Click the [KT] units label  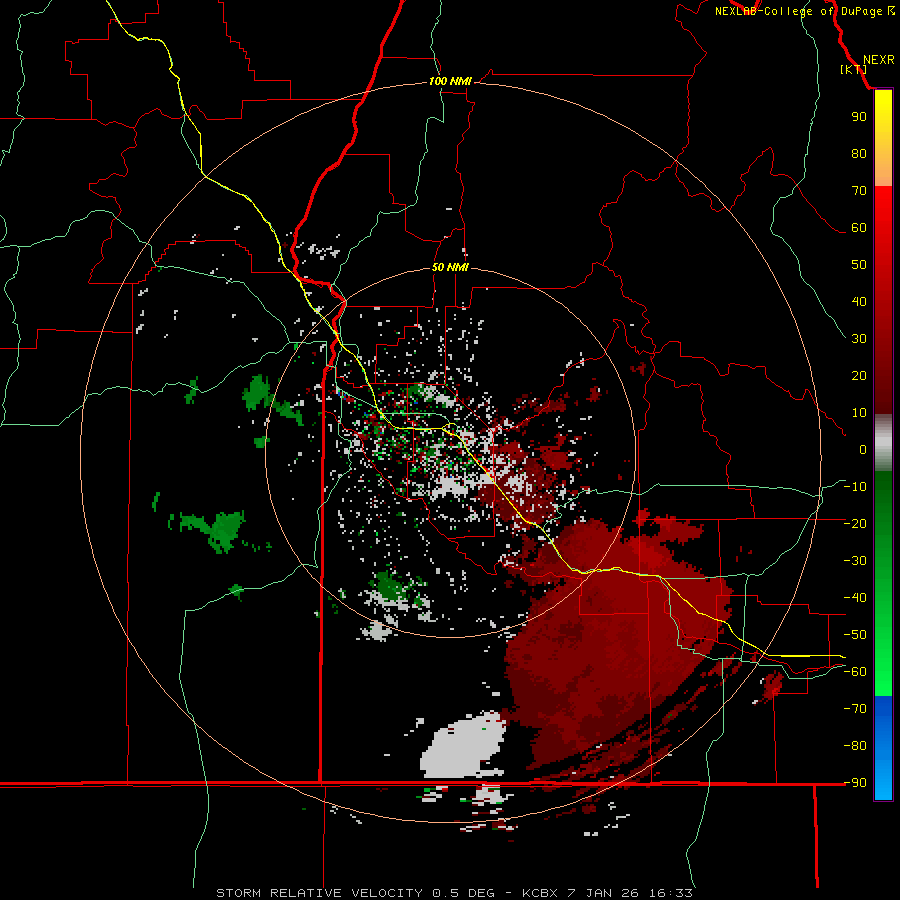click(x=853, y=69)
